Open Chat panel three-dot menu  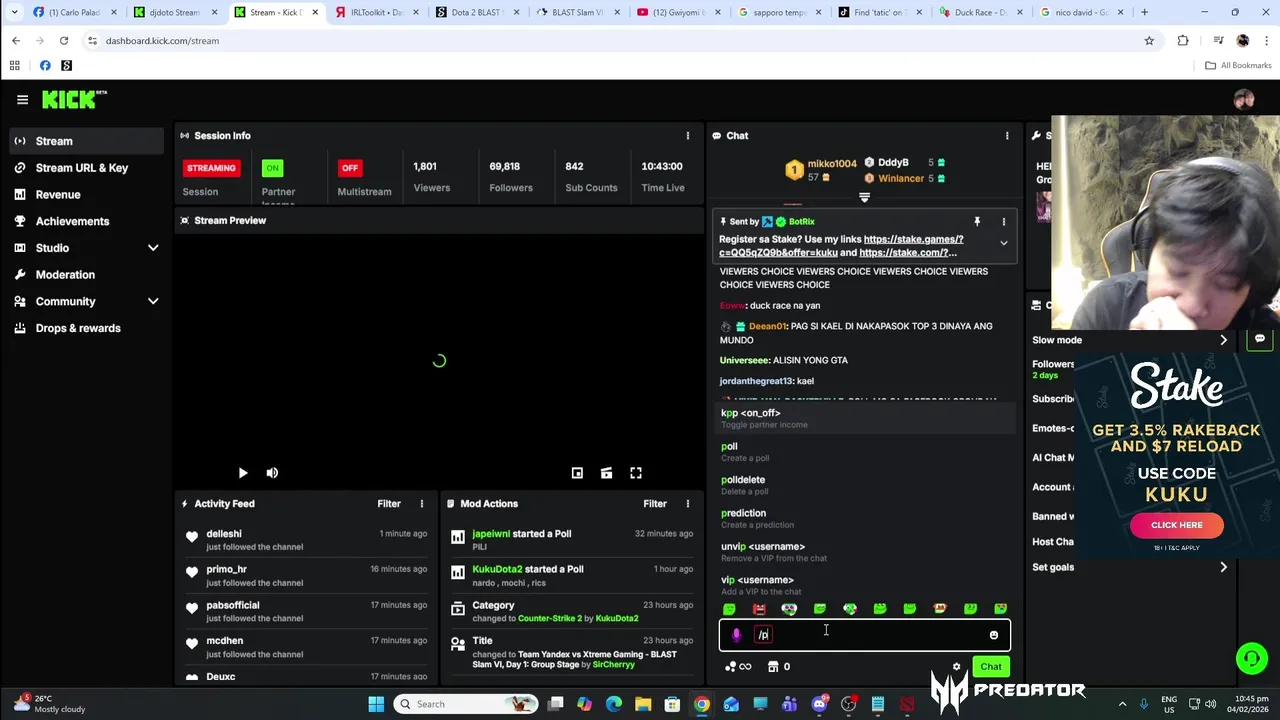(1007, 135)
